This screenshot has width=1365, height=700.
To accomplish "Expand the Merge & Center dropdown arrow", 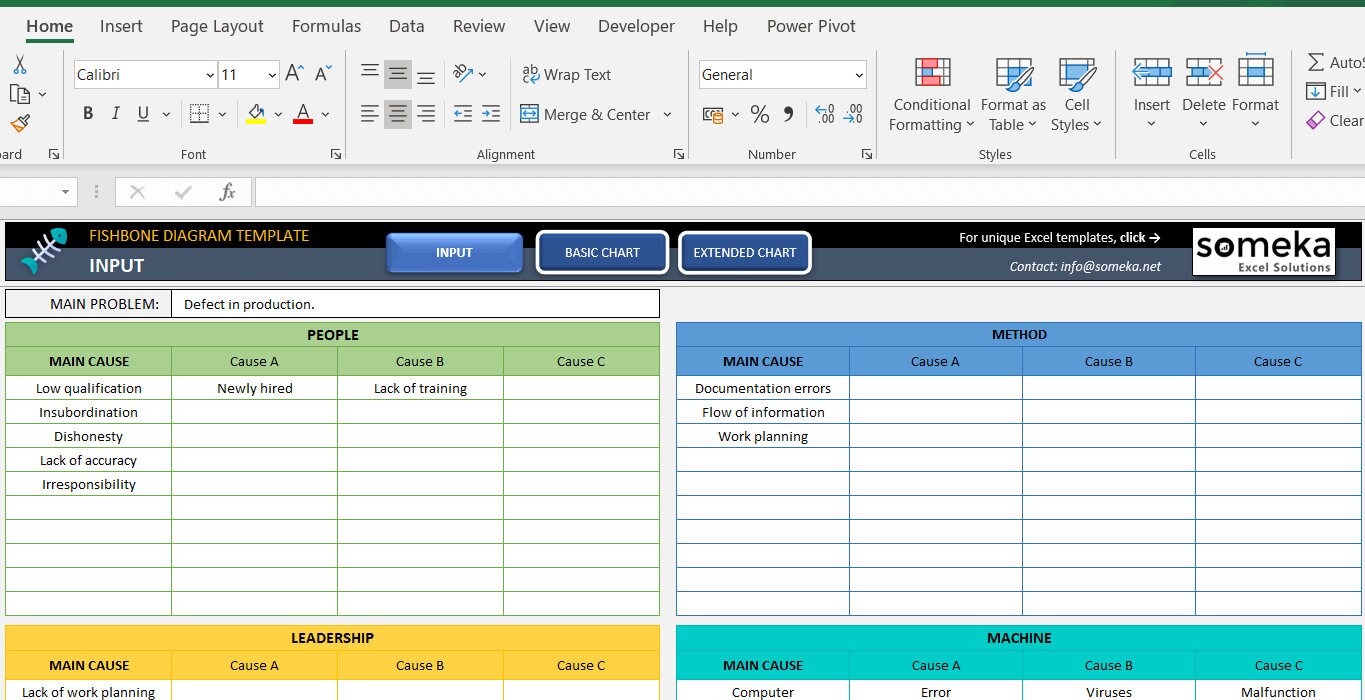I will 667,114.
